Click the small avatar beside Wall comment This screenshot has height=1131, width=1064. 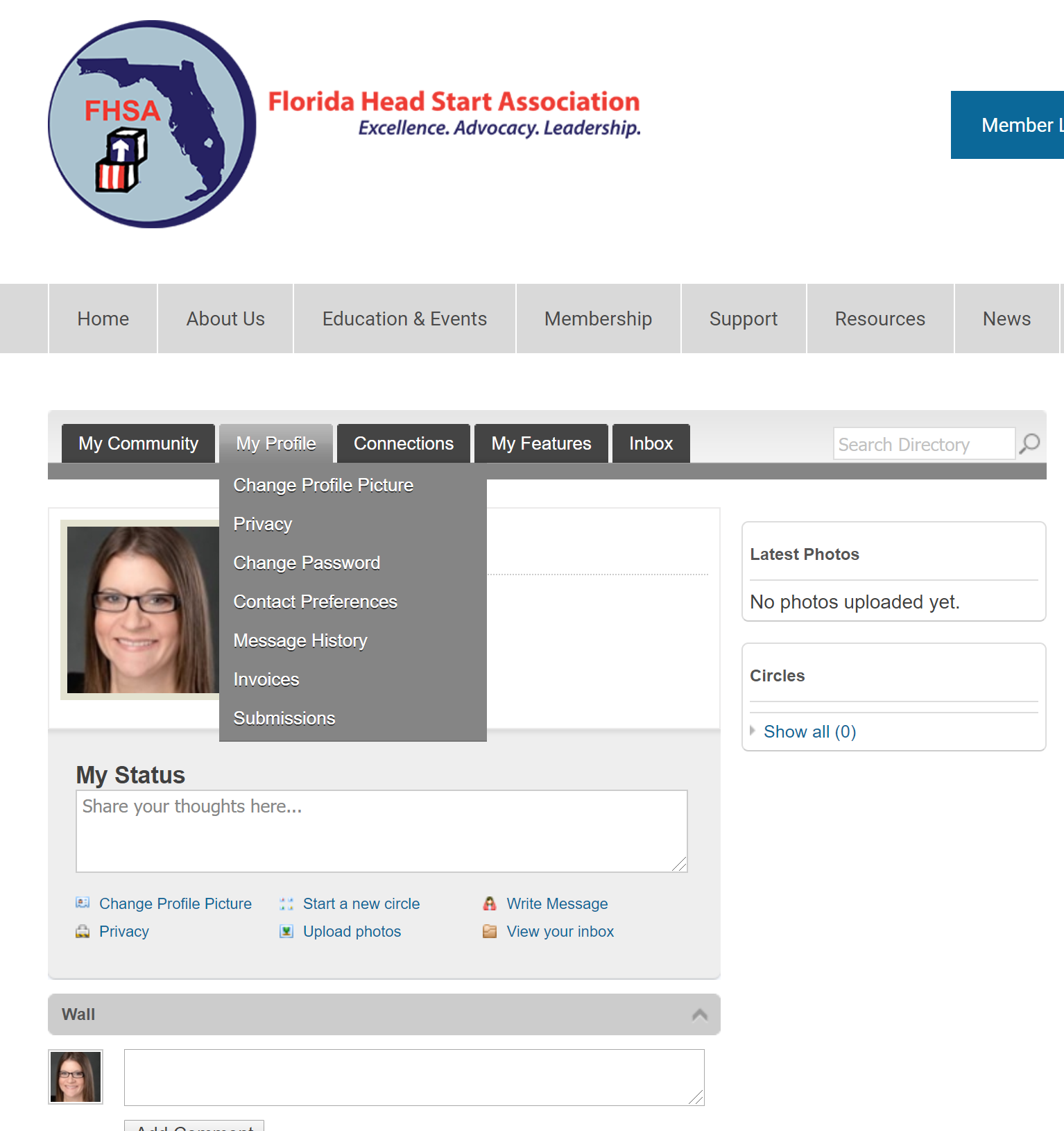[x=76, y=1077]
